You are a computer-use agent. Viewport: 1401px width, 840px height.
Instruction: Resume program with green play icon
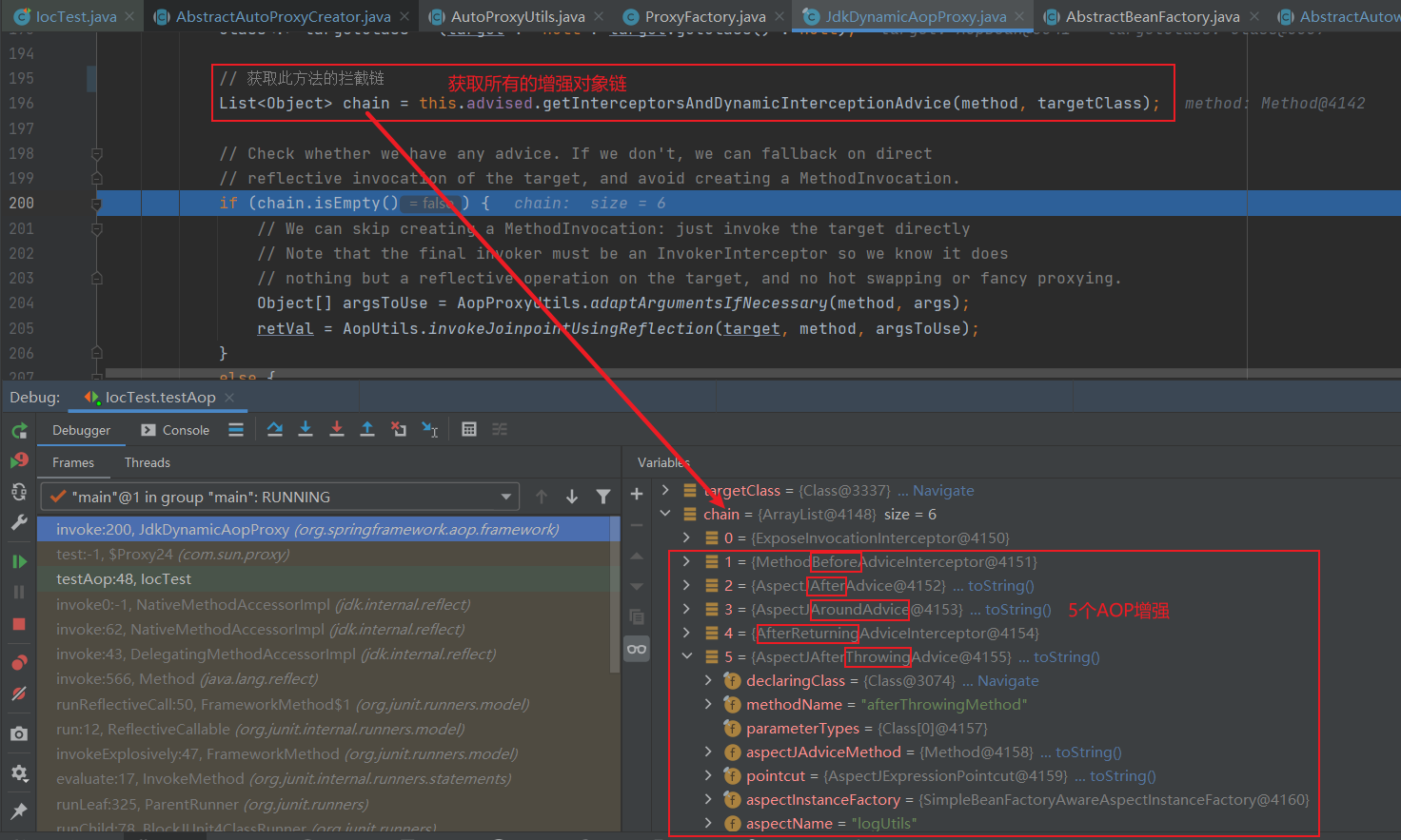click(19, 561)
